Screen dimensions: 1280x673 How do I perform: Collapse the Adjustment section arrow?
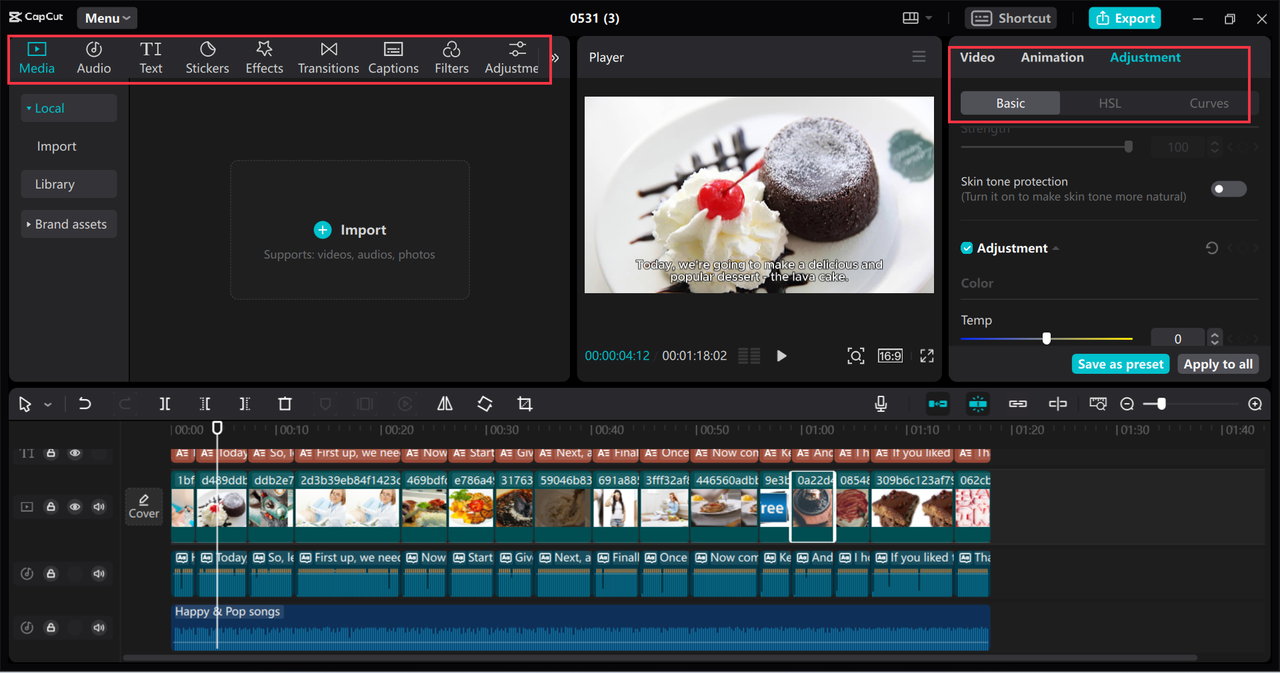point(1056,248)
